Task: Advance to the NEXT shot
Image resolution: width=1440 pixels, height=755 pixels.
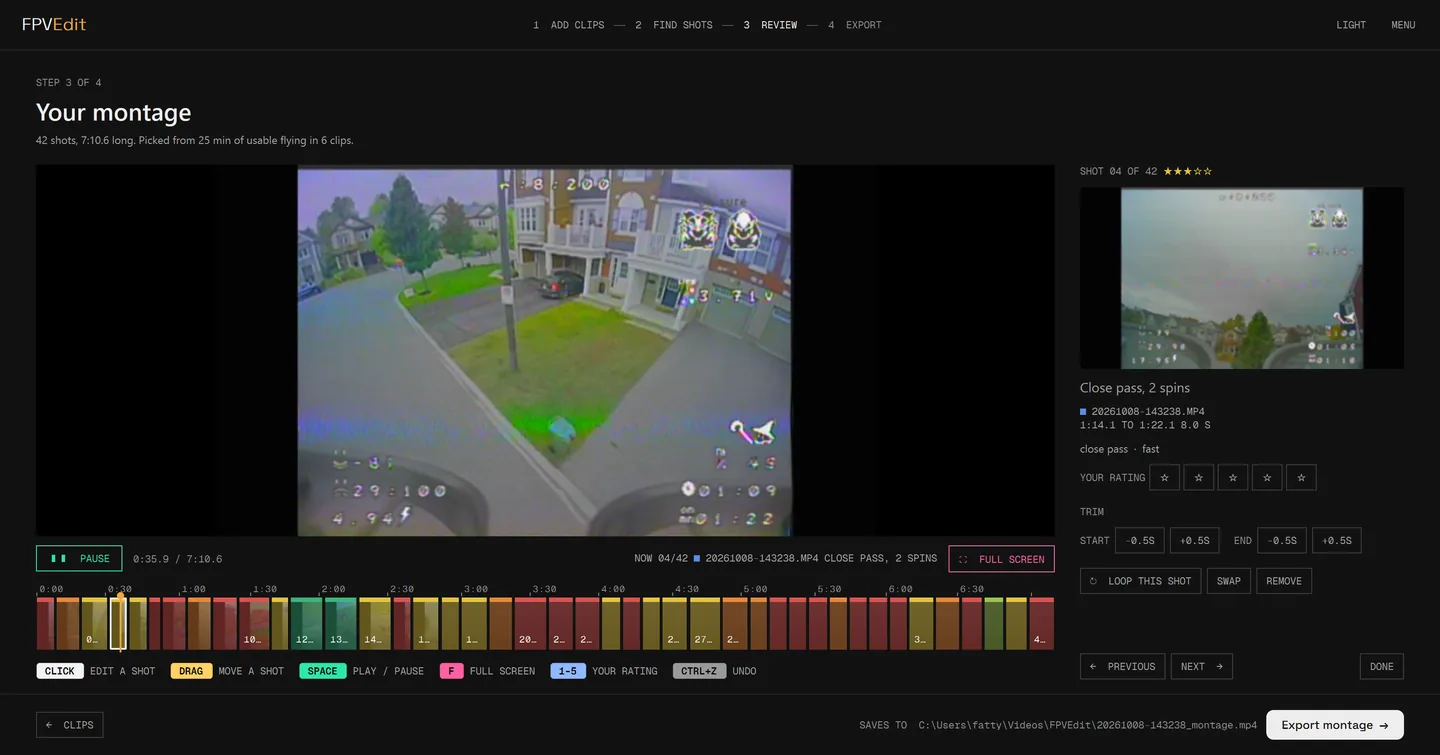Action: point(1201,667)
